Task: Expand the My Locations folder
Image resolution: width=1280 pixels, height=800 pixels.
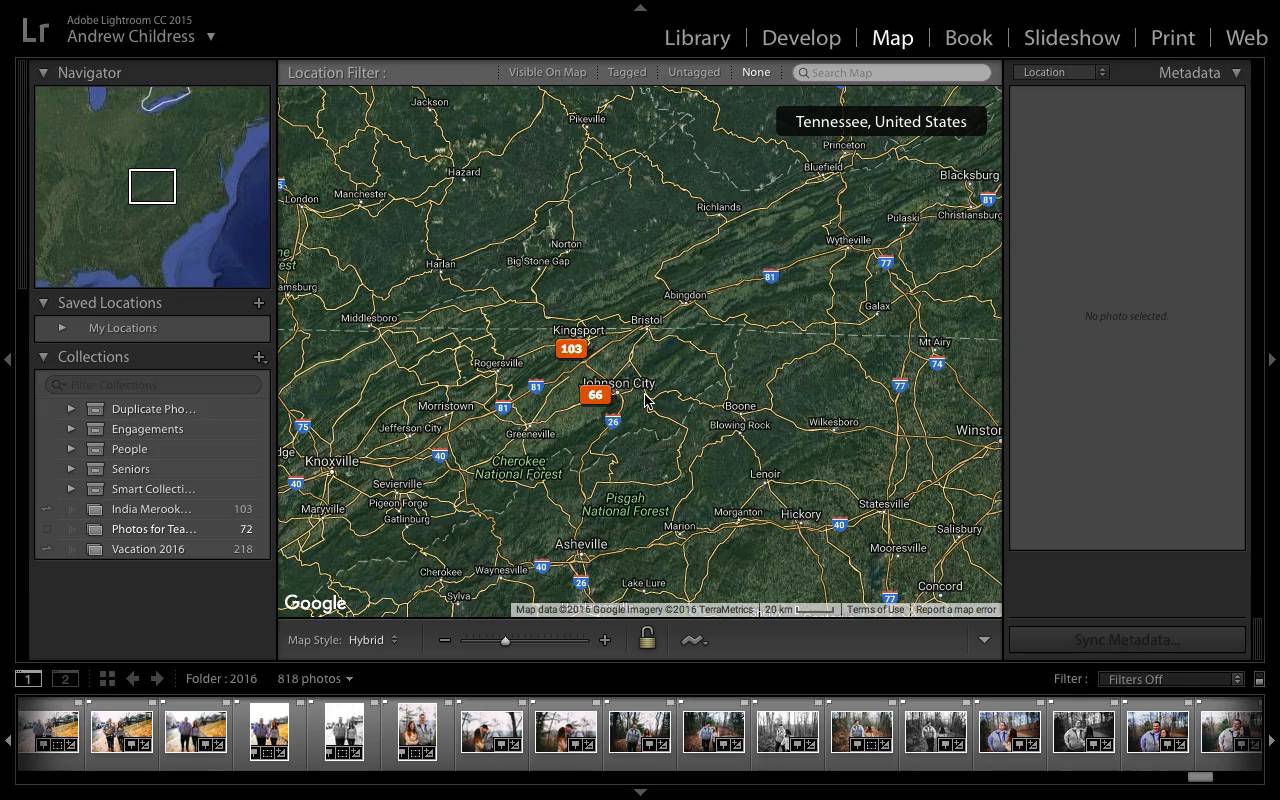Action: (x=62, y=328)
